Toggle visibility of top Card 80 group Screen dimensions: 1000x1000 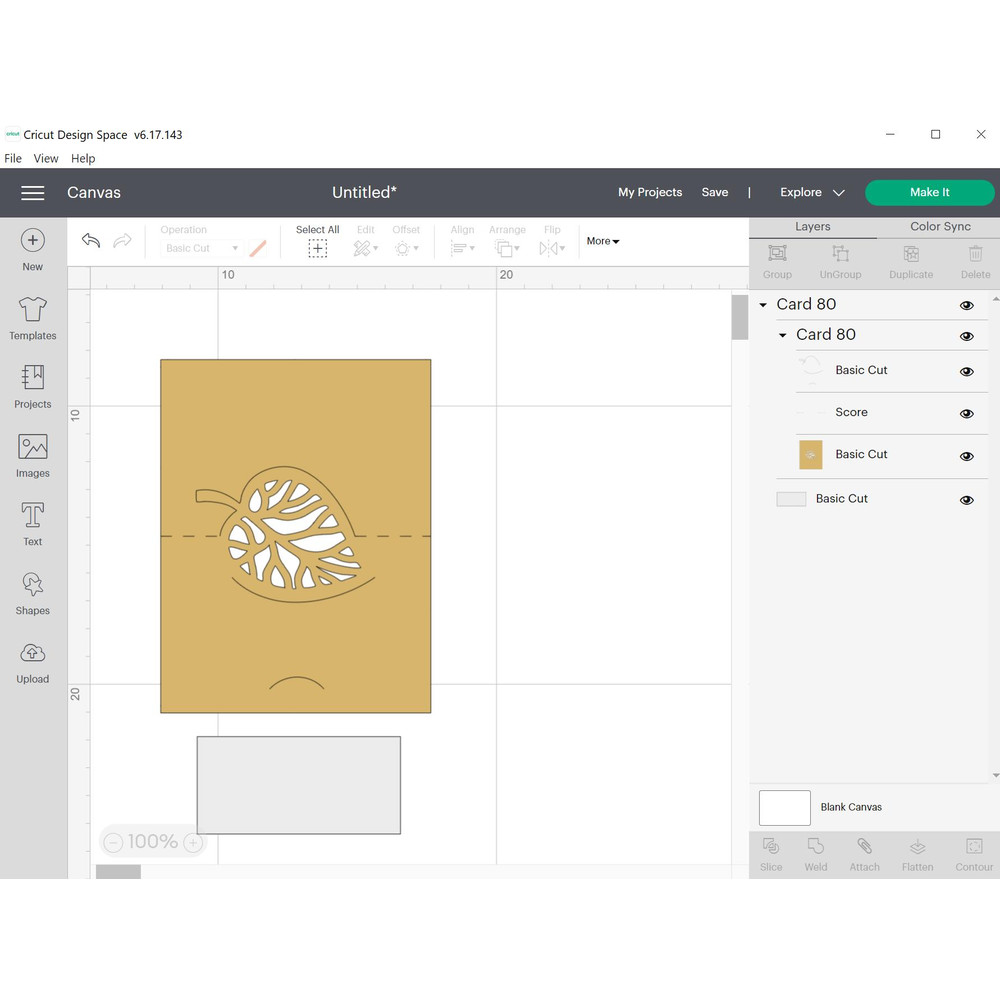966,306
